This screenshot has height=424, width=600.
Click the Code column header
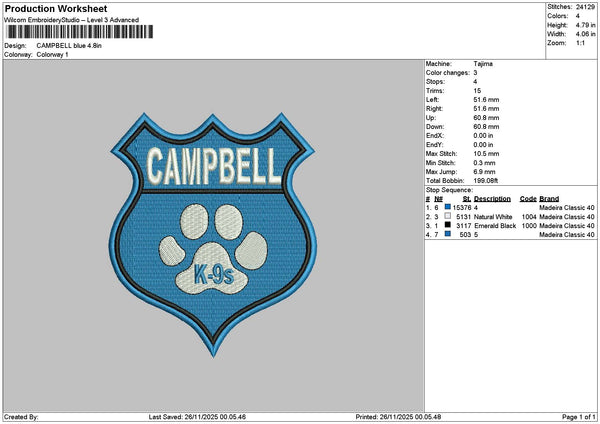528,199
